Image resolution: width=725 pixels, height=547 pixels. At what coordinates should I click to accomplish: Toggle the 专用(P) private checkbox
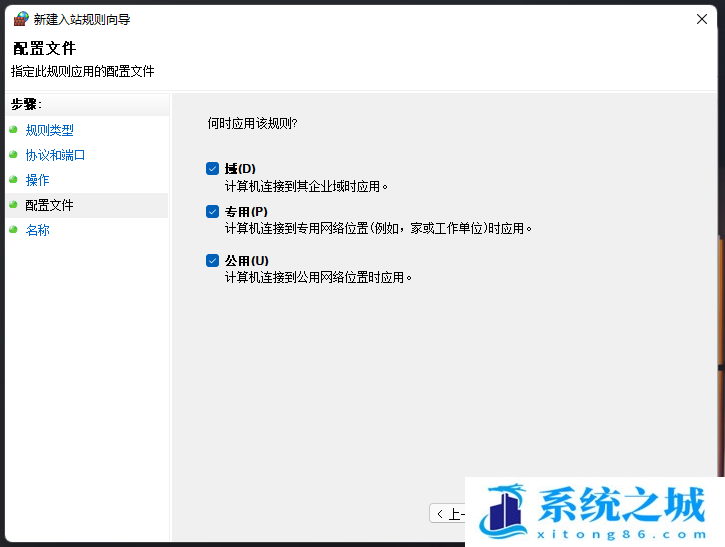[212, 211]
